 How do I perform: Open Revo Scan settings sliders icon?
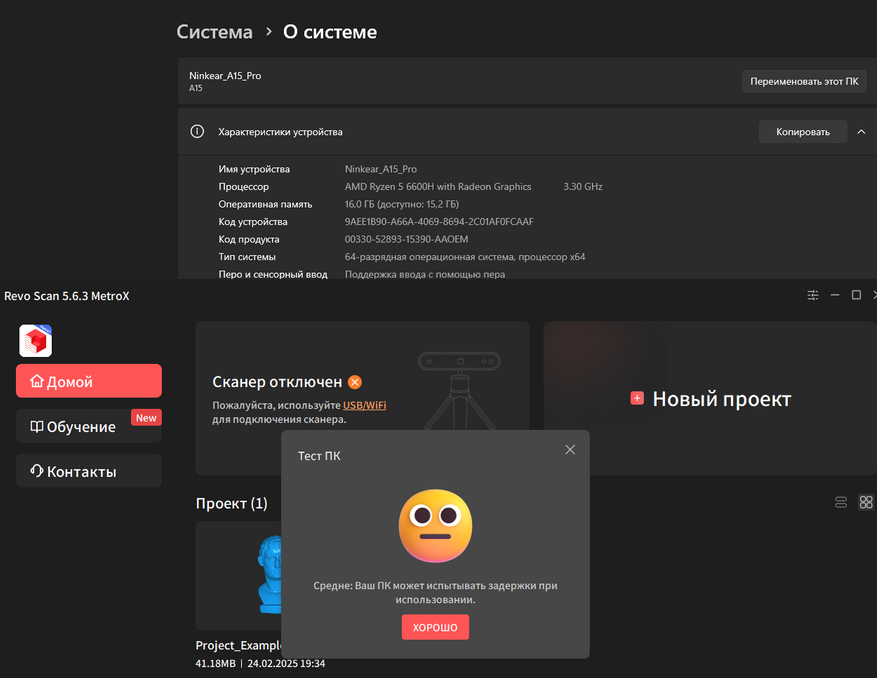[813, 295]
